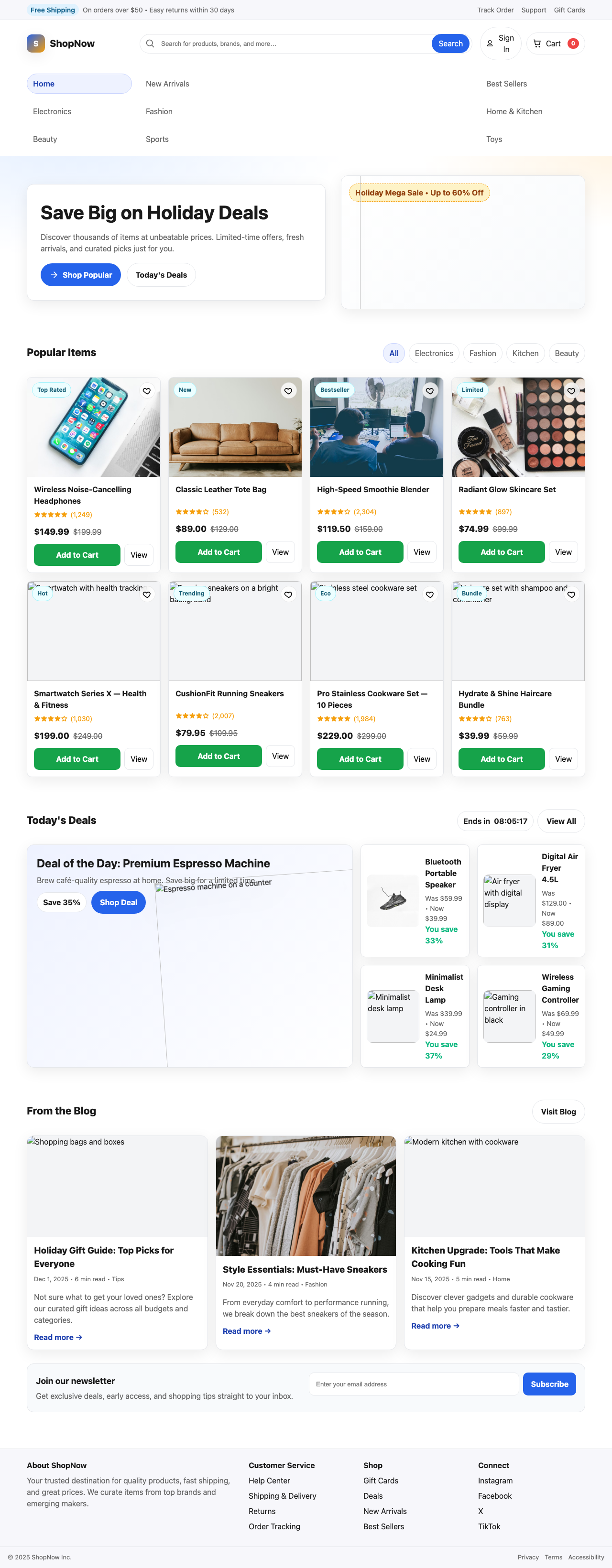Add Radiant Glow Skincare Set to cart
The height and width of the screenshot is (1568, 612).
(502, 552)
